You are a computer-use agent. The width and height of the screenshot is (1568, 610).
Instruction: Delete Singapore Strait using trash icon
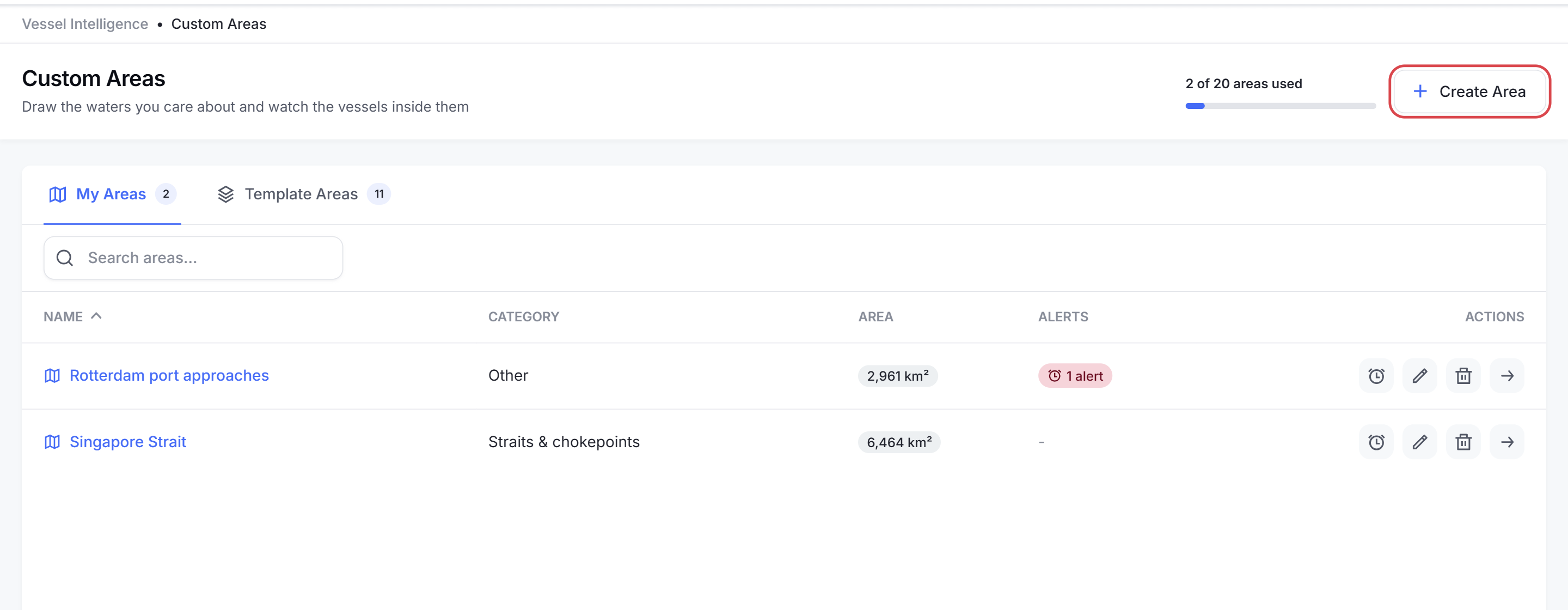1463,442
